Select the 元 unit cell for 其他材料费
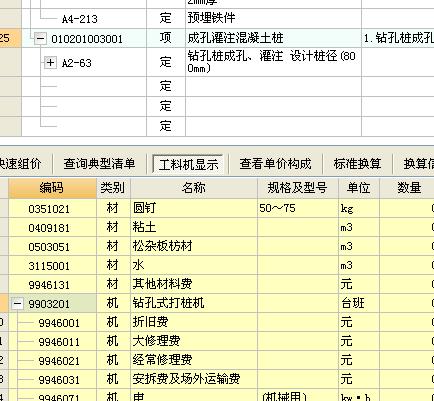434x401 pixels. pos(359,284)
